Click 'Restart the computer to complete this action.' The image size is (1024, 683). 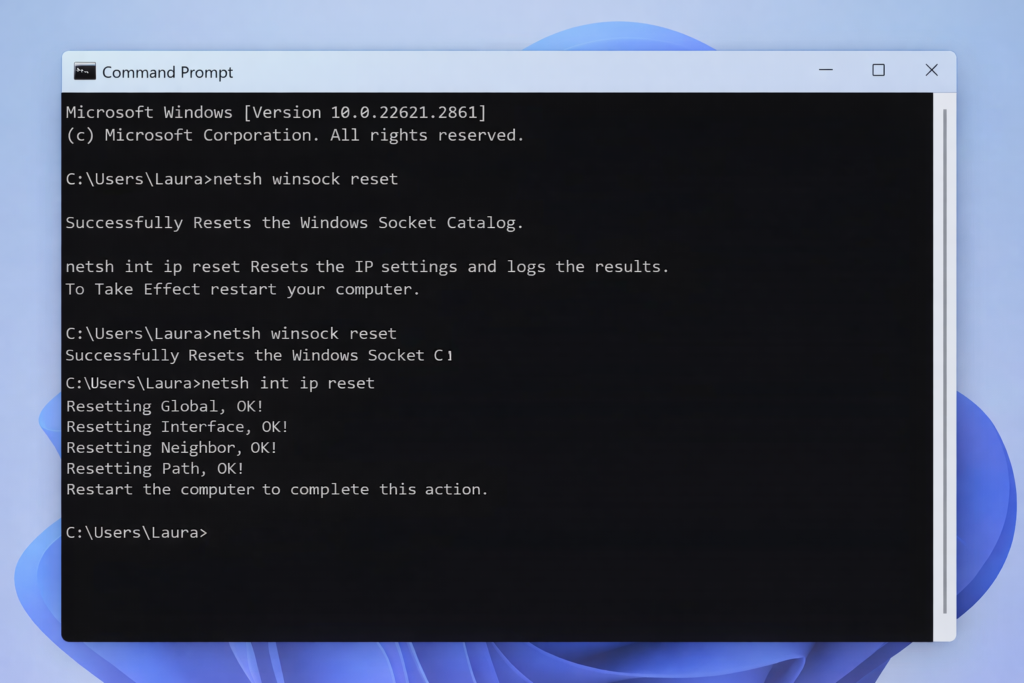[277, 490]
